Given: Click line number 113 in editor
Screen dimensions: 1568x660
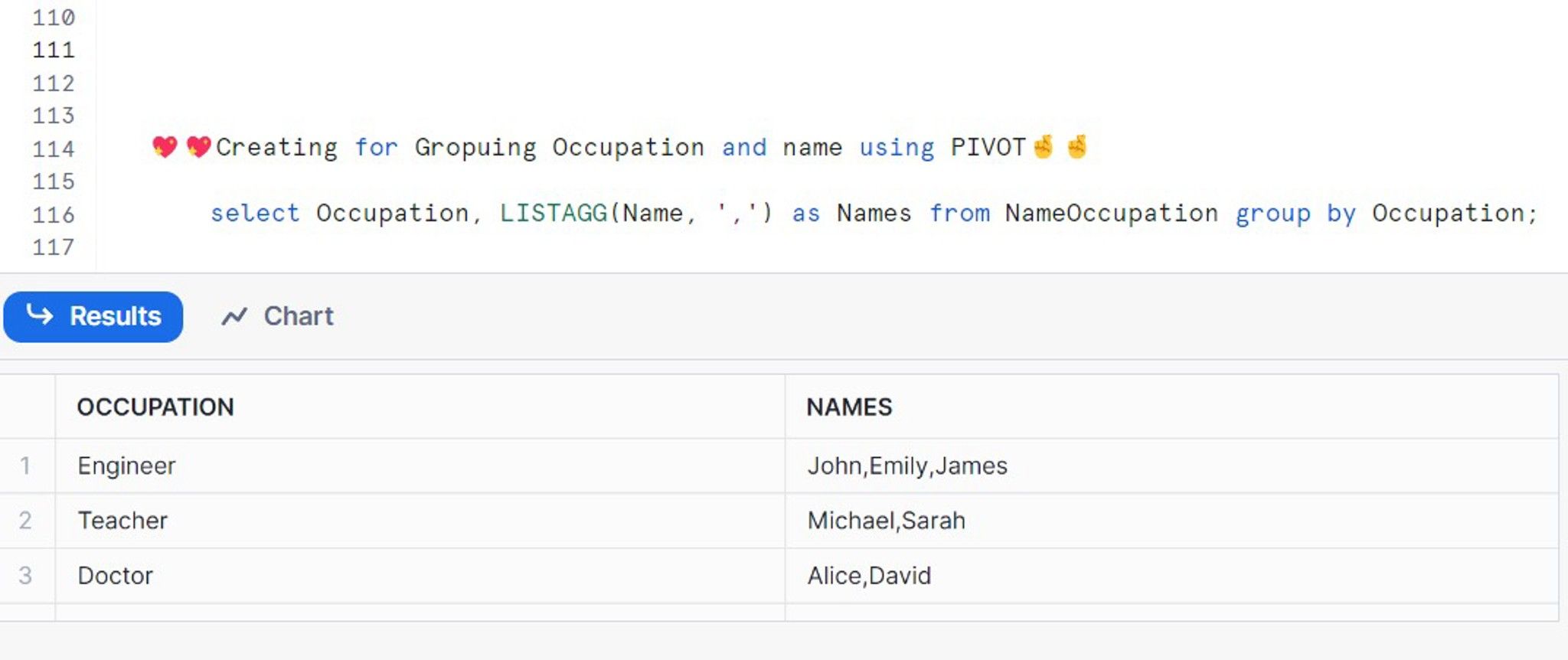Looking at the screenshot, I should coord(54,116).
